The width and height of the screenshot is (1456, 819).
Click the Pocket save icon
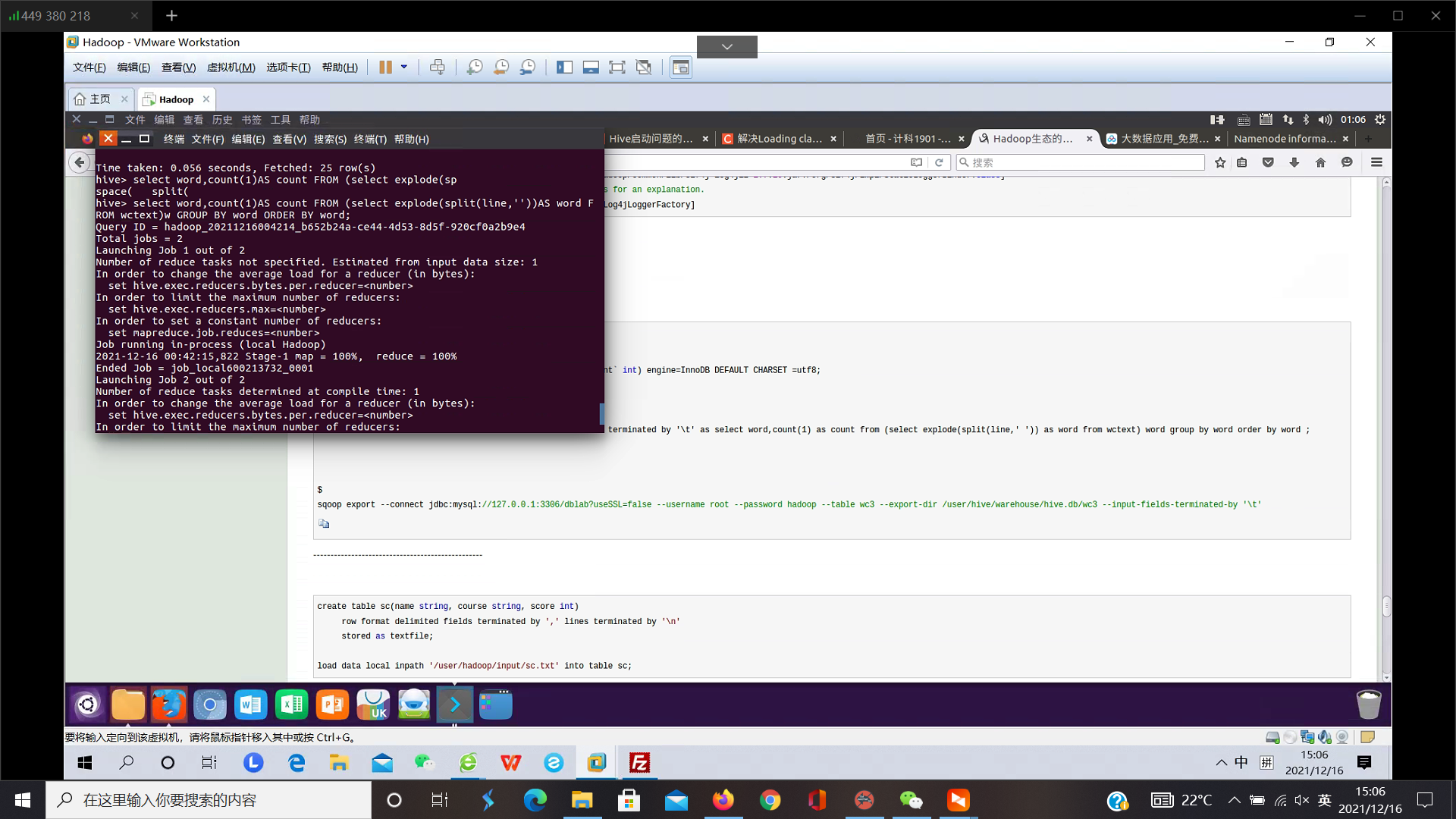pos(1268,162)
